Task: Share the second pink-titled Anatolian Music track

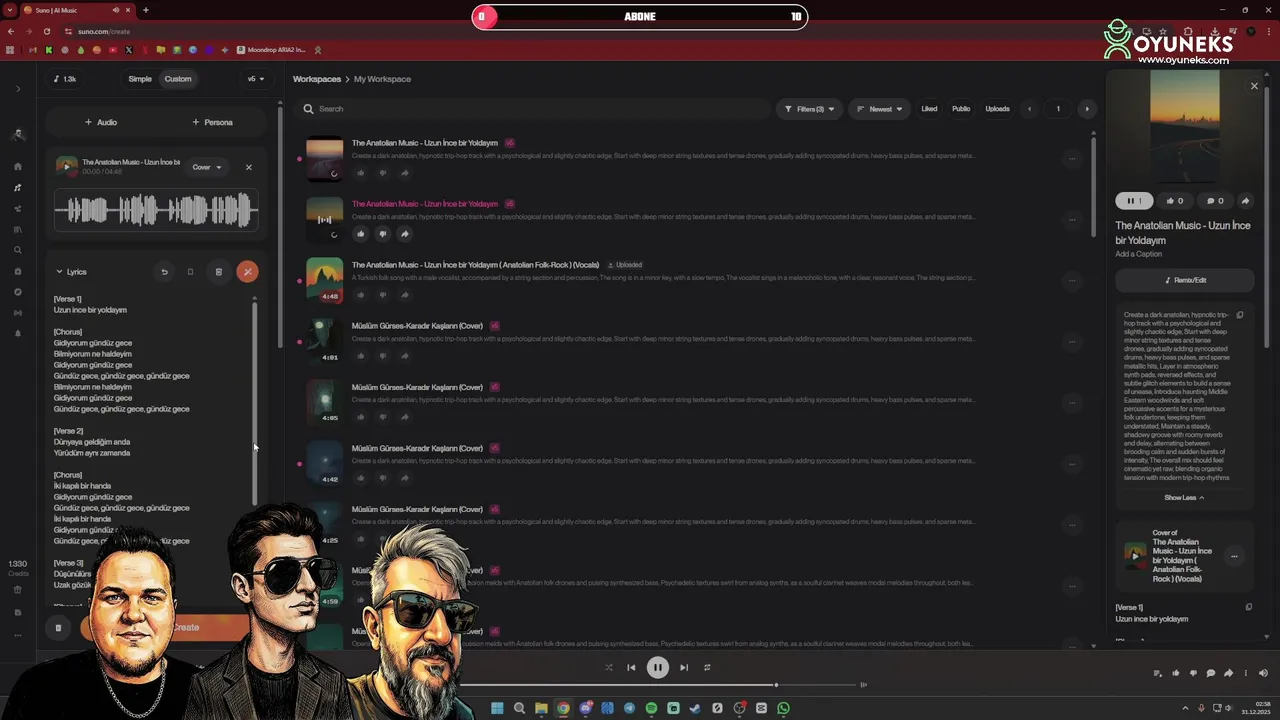Action: tap(405, 234)
